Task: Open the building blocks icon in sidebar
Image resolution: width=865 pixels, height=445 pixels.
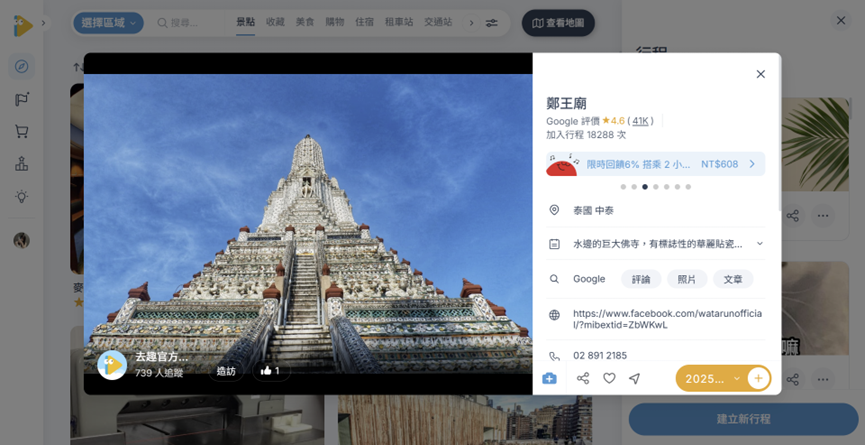Action: point(22,164)
